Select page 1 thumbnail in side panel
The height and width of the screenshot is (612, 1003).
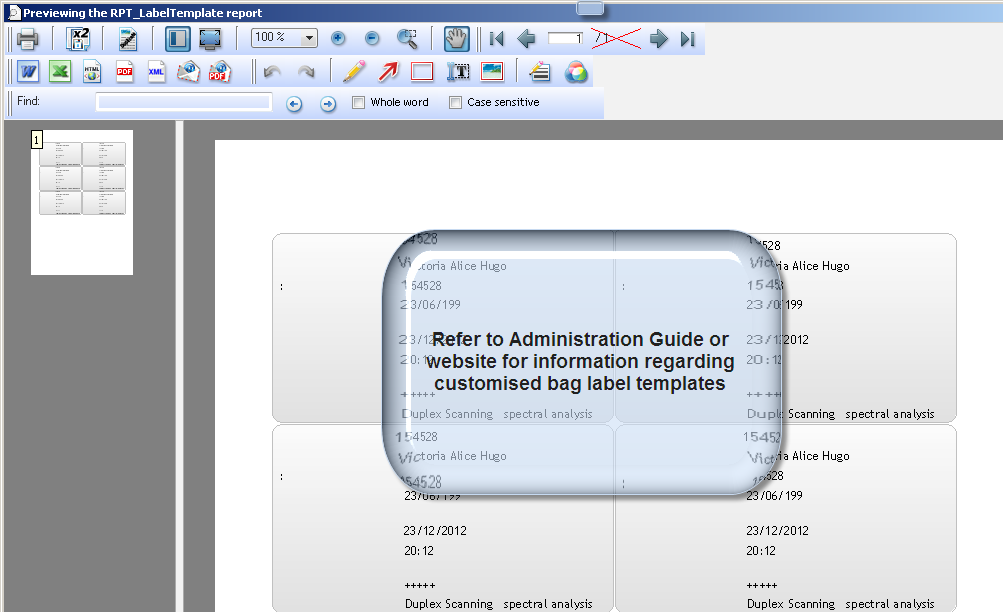[x=82, y=203]
